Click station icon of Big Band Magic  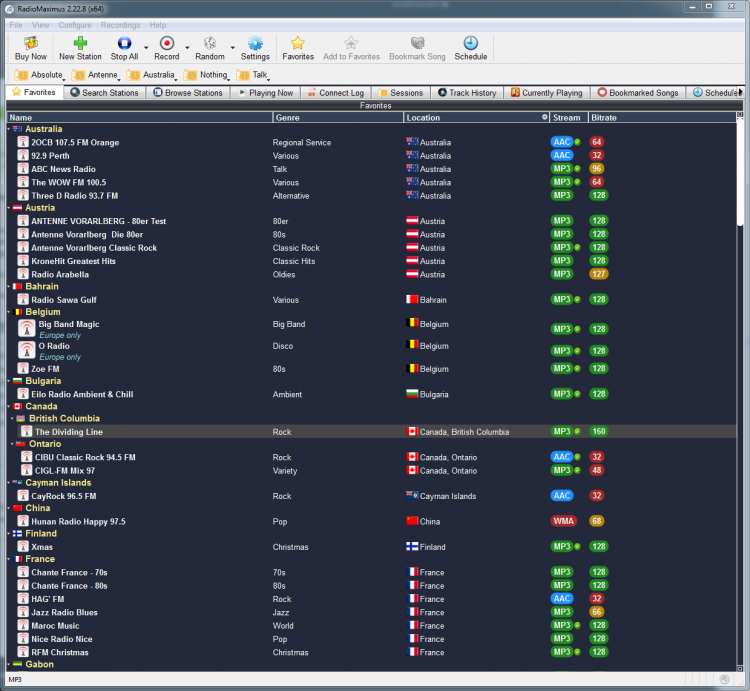point(27,329)
